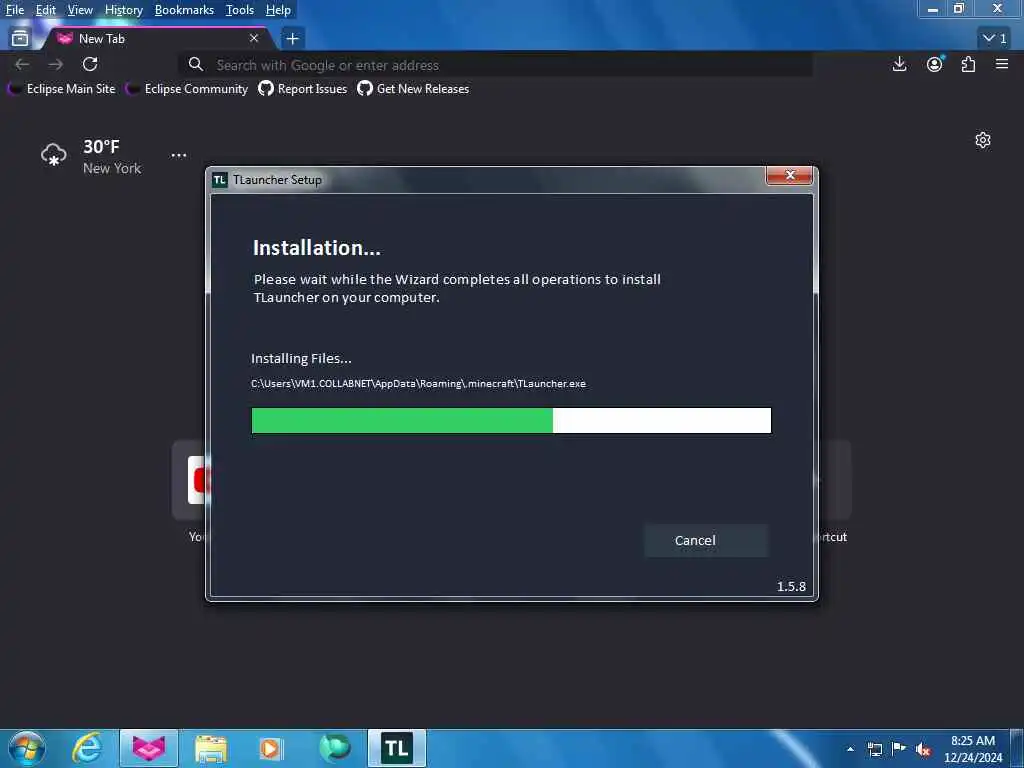Go forward with the forward arrow
This screenshot has width=1024, height=768.
point(56,64)
